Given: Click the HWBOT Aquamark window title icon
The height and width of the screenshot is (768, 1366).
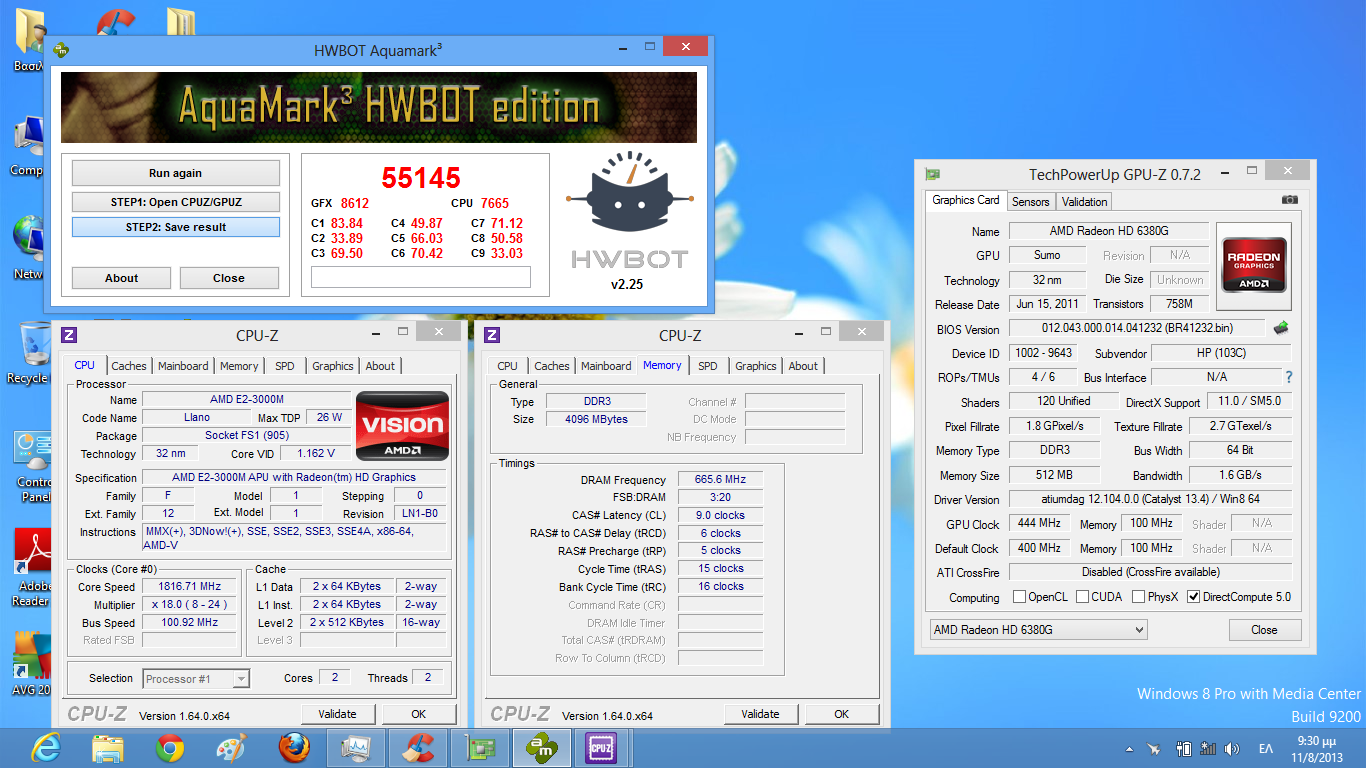Looking at the screenshot, I should (x=60, y=49).
